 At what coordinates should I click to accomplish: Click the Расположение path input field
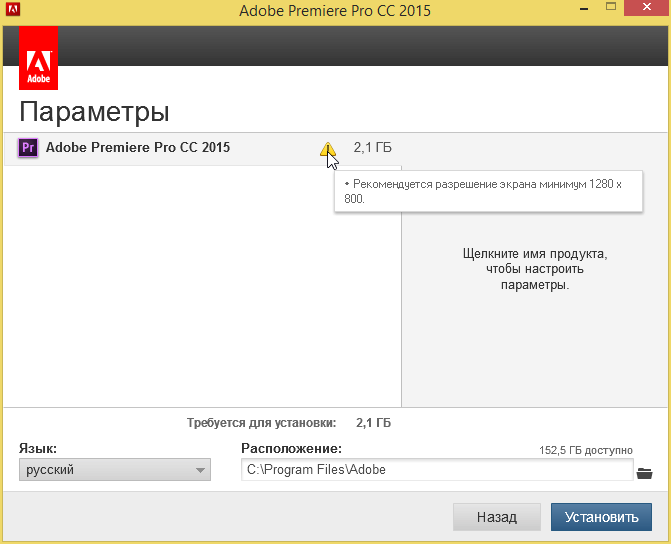437,470
